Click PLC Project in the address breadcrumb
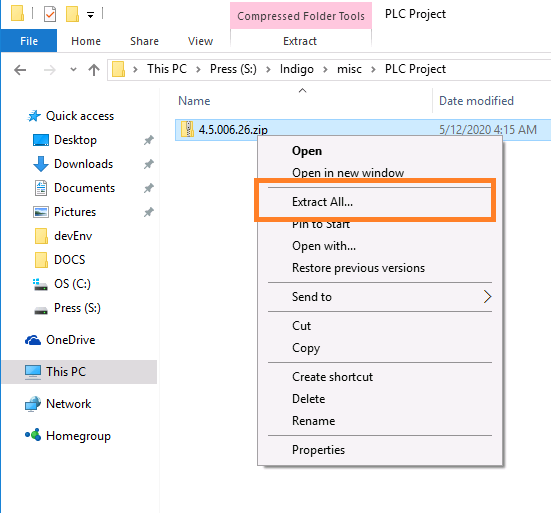The image size is (551, 513). click(x=415, y=69)
